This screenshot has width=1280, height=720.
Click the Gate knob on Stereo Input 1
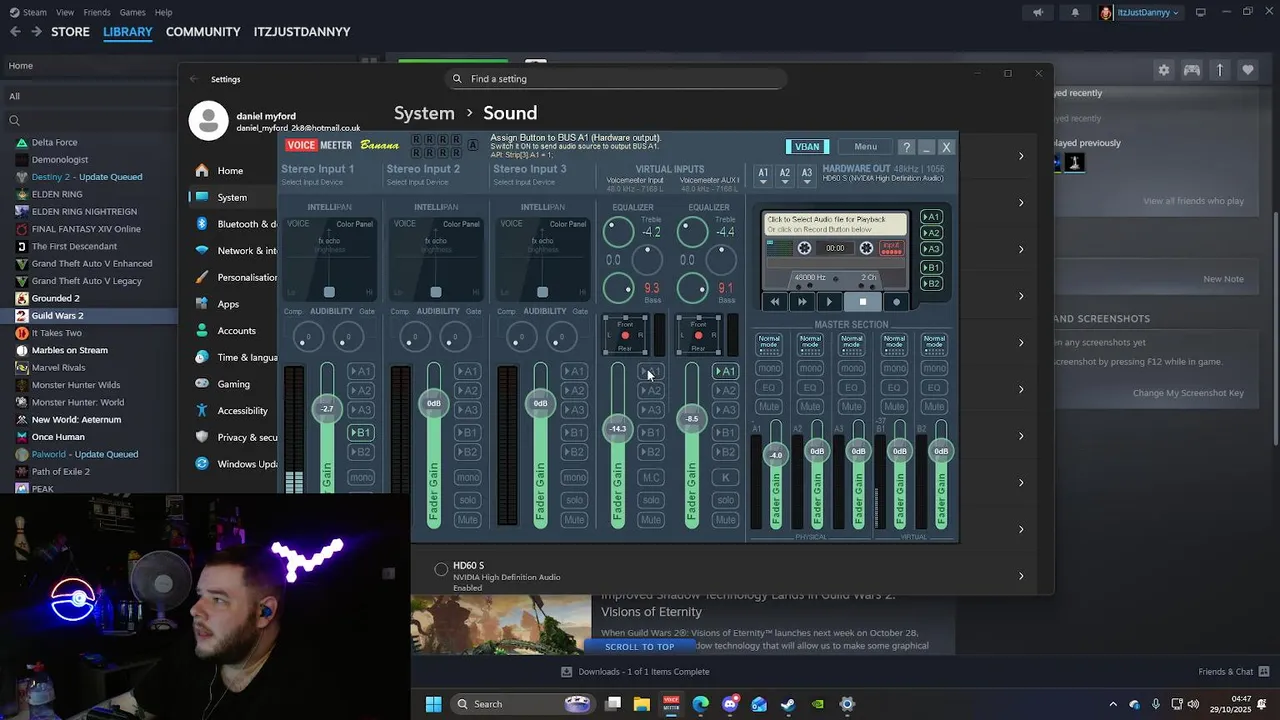coord(347,337)
